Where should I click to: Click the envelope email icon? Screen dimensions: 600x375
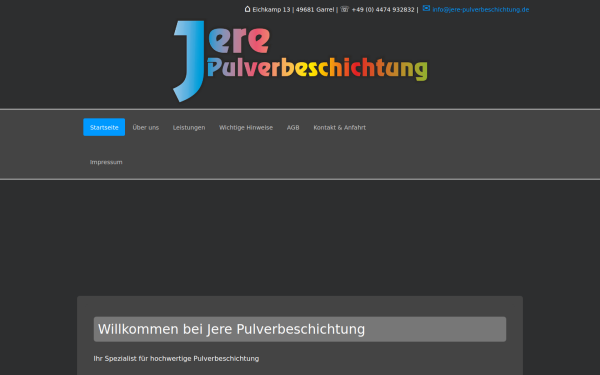(x=426, y=8)
